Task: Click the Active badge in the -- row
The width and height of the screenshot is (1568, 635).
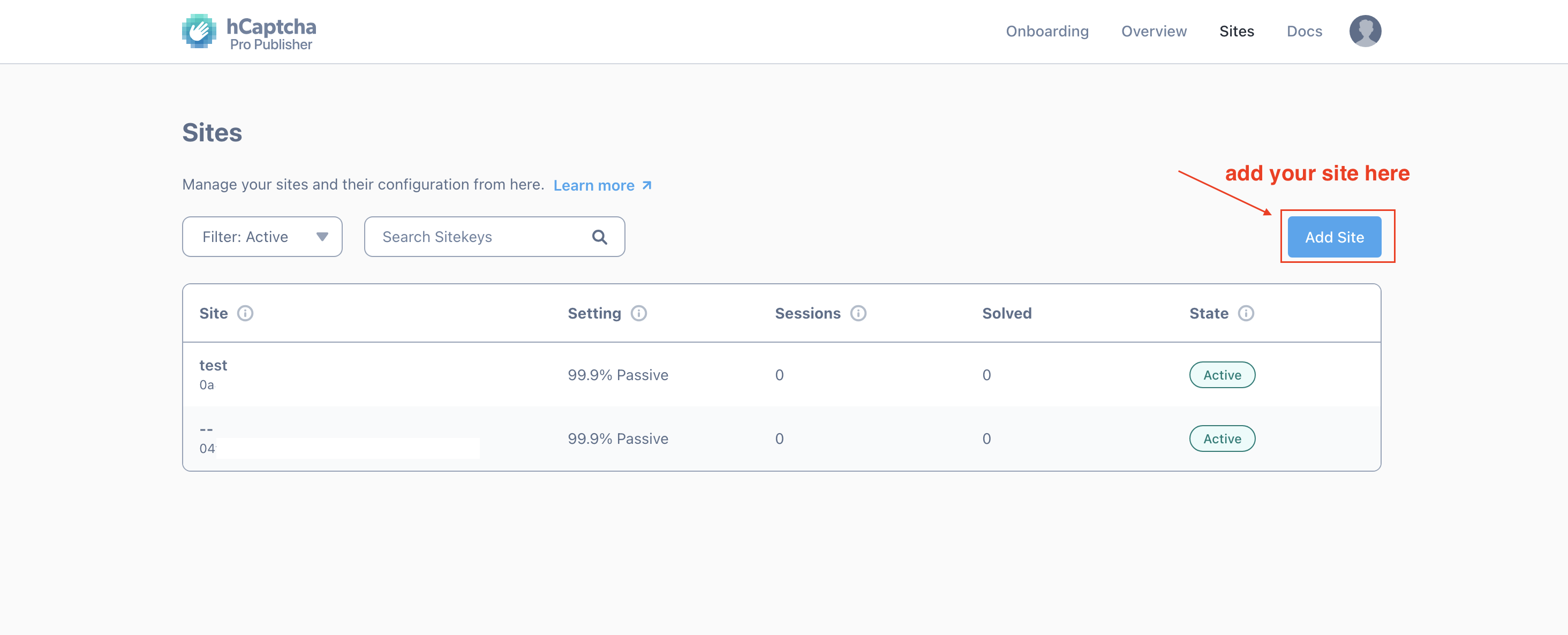Action: tap(1222, 439)
